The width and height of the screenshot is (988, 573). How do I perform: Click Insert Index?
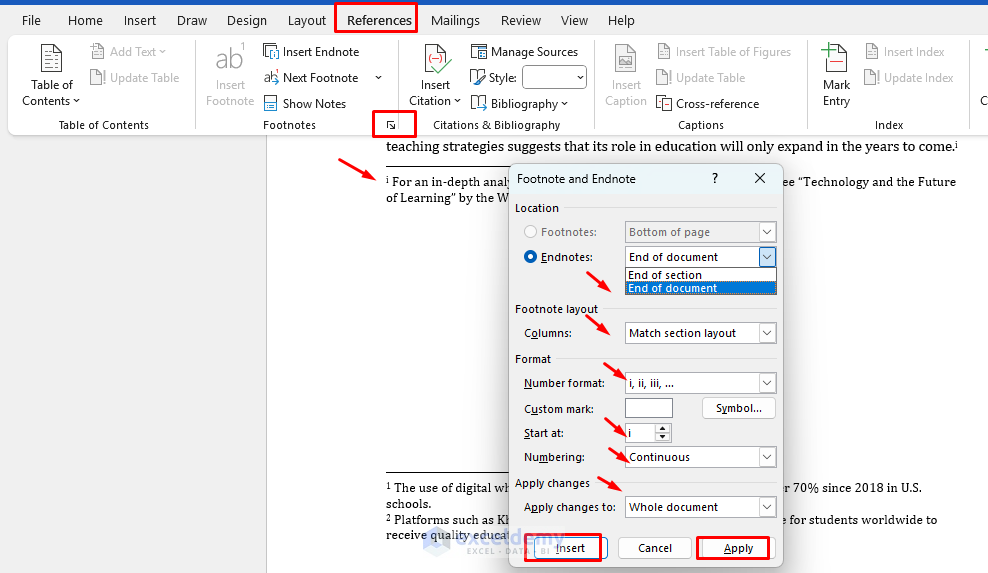tap(905, 52)
